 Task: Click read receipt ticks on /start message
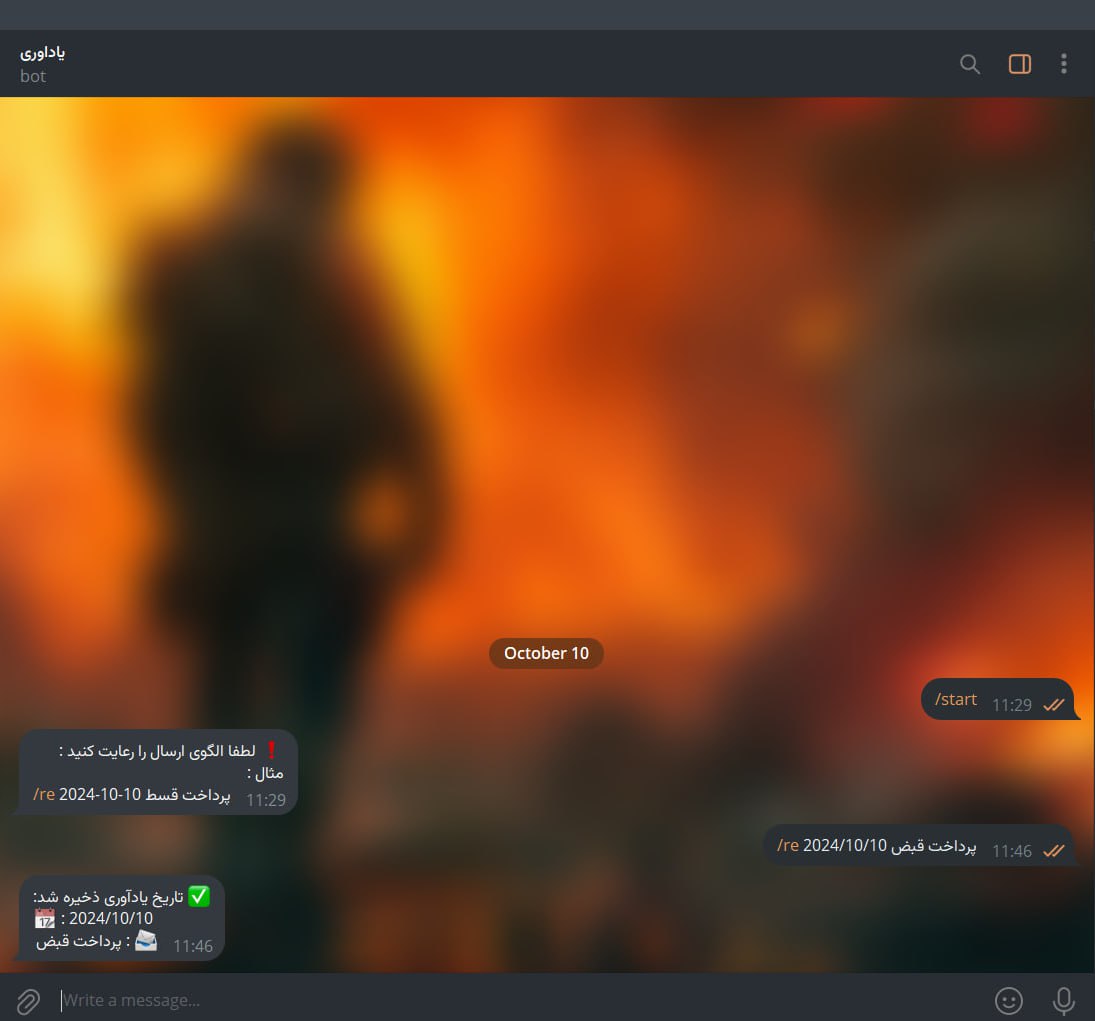tap(1054, 705)
